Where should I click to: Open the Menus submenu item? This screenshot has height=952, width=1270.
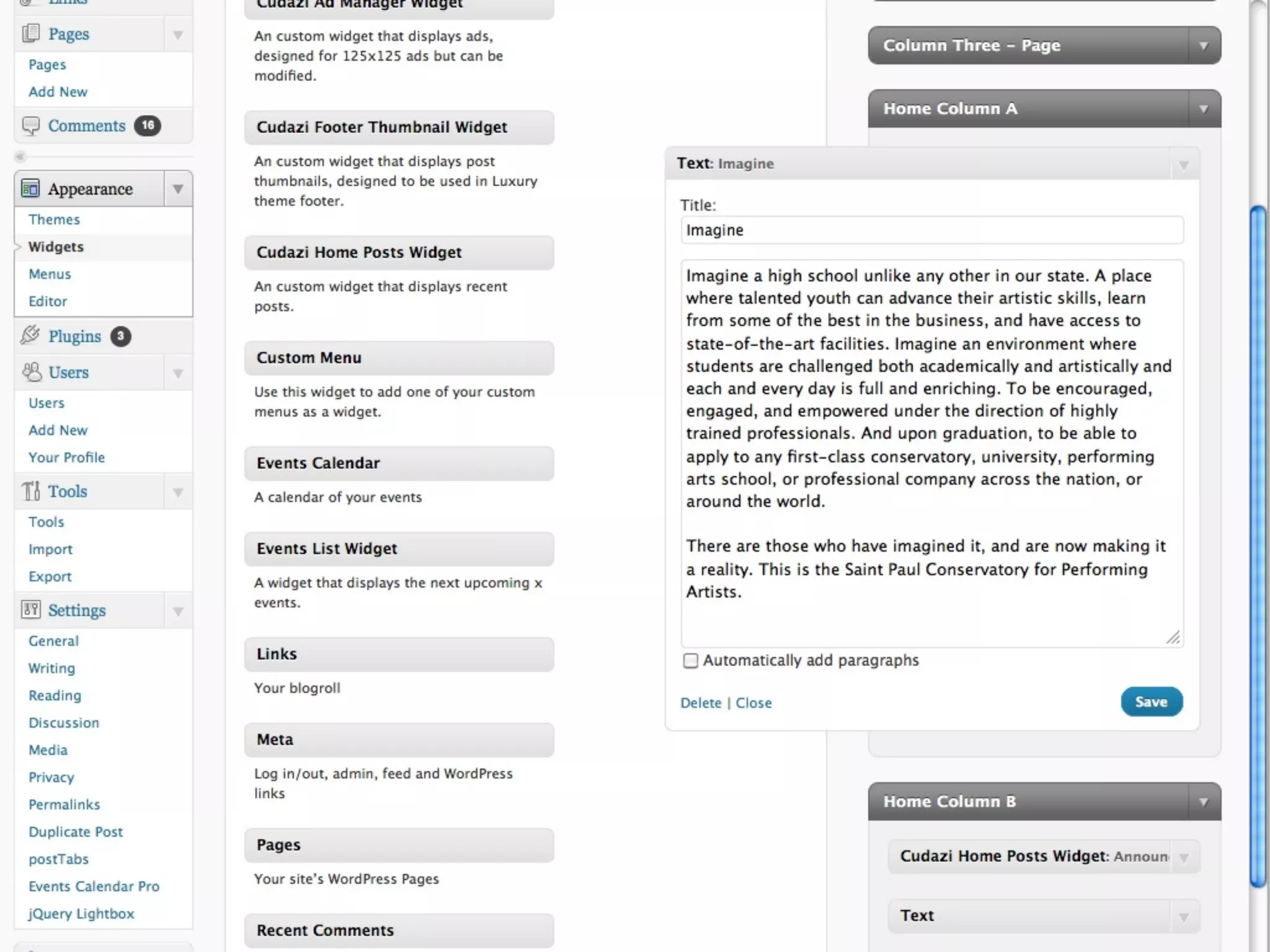(x=50, y=274)
